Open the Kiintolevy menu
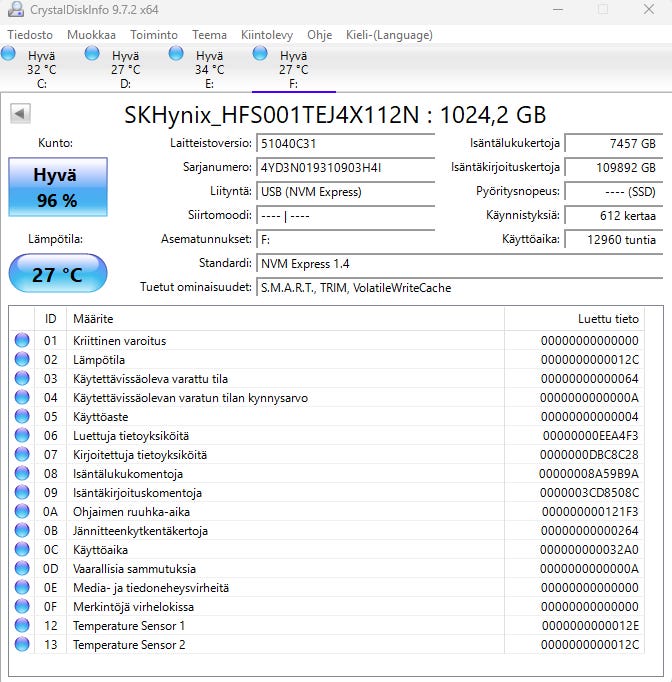 (x=267, y=35)
